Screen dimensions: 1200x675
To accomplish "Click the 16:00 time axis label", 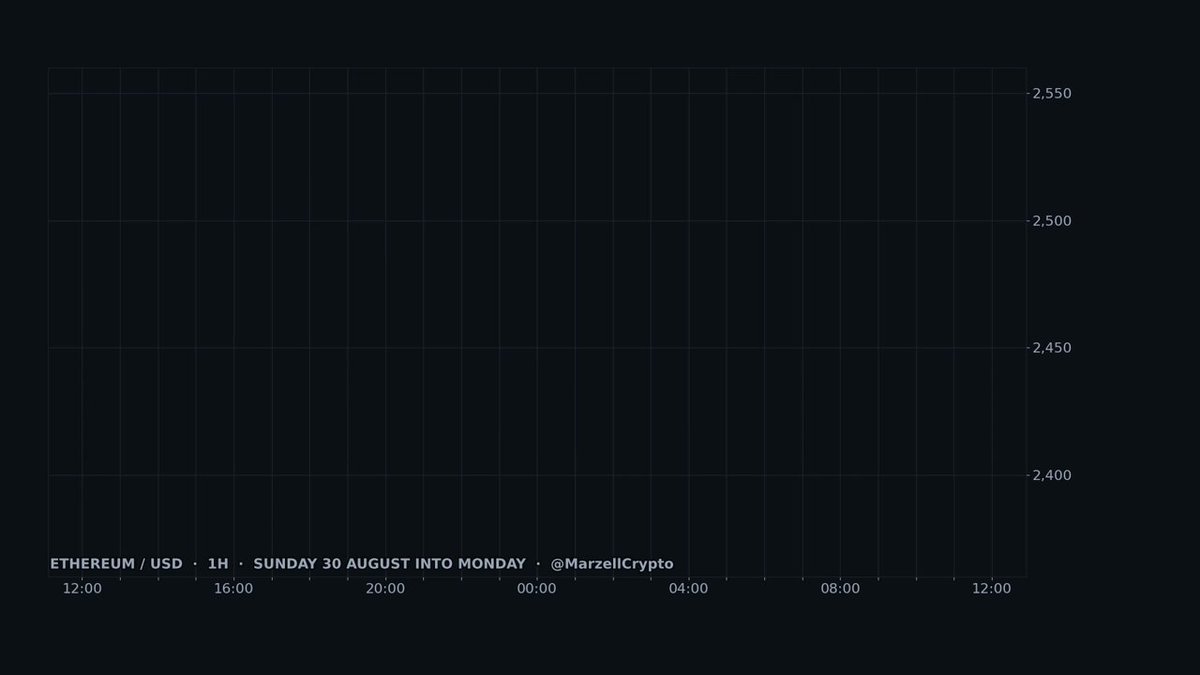I will point(233,589).
